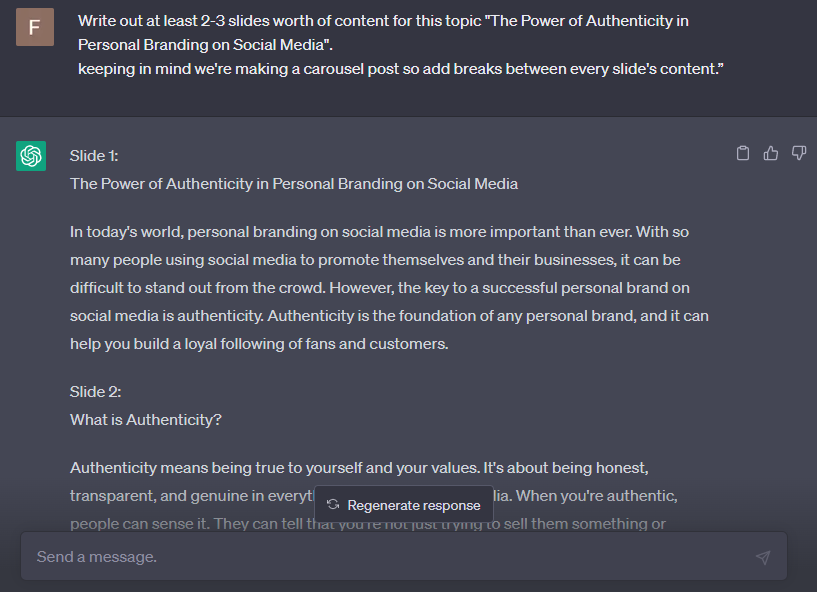Viewport: 817px width, 592px height.
Task: Click the prompt line "keeping in mind we're making"
Action: (x=400, y=69)
